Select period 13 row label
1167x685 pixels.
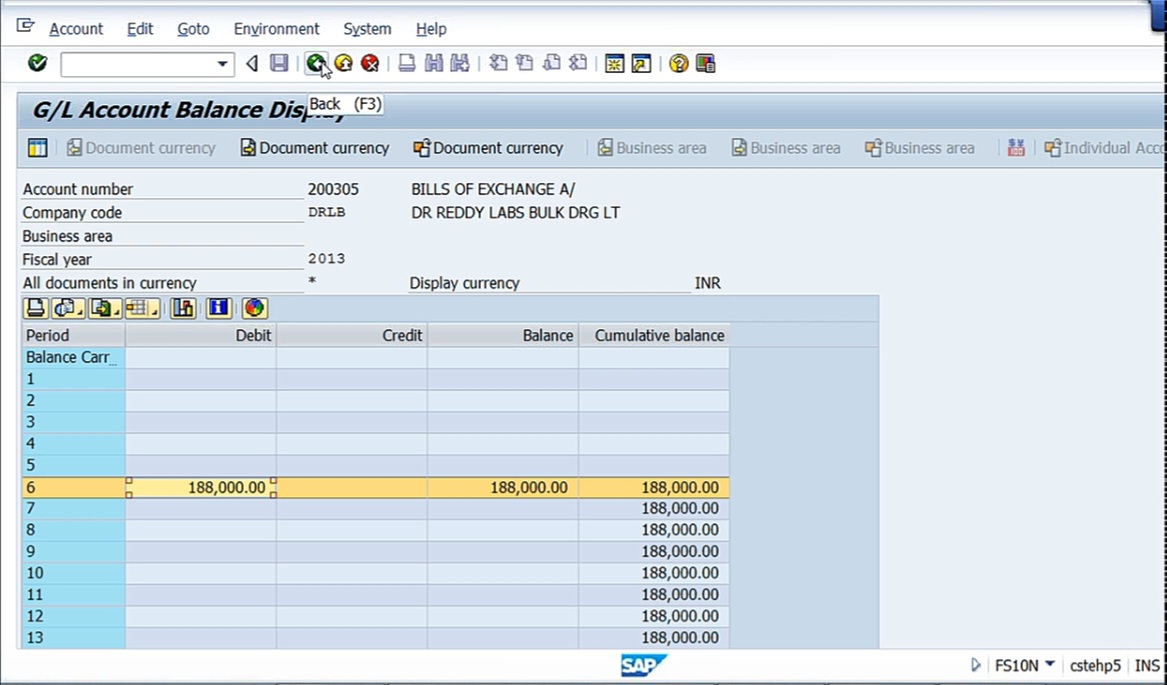click(x=74, y=638)
